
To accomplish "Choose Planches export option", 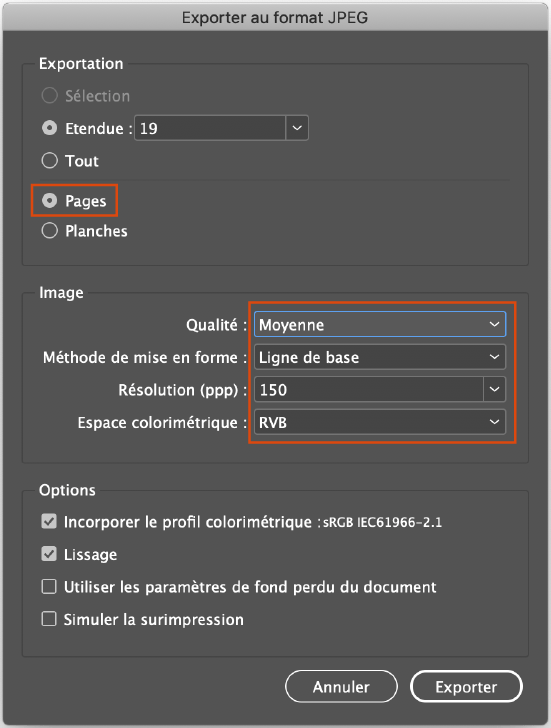I will [49, 231].
